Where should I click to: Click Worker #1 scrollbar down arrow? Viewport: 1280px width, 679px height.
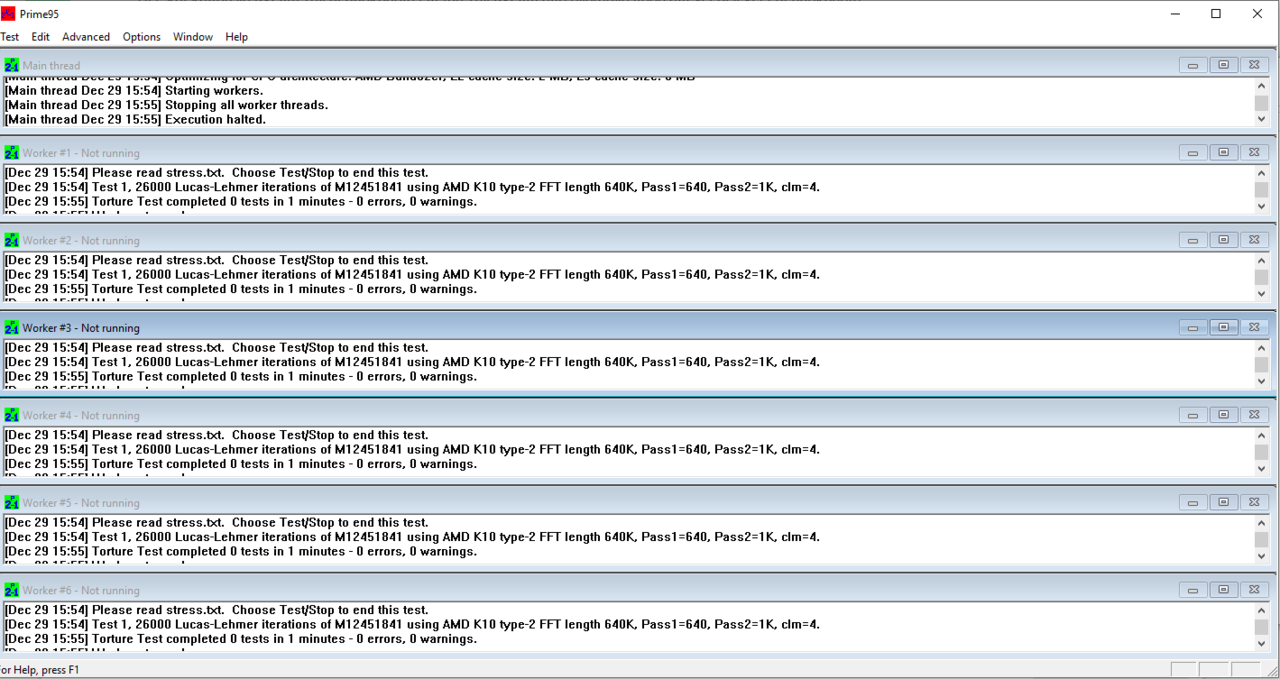(x=1261, y=206)
